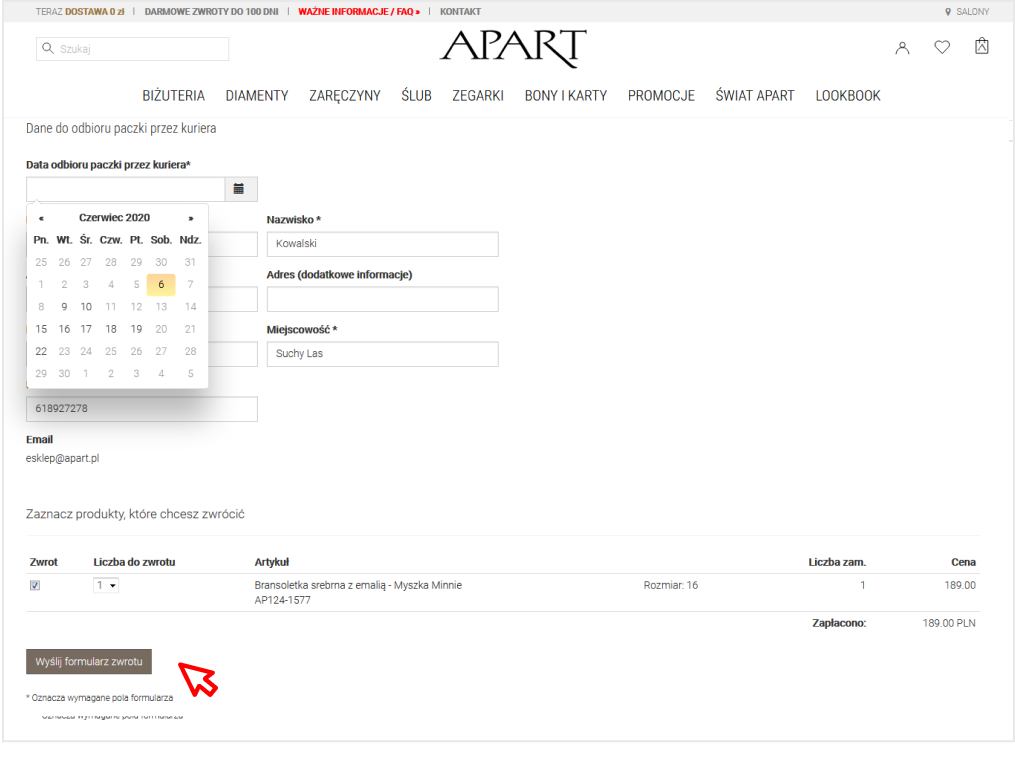Go to previous month in calendar

click(x=41, y=218)
